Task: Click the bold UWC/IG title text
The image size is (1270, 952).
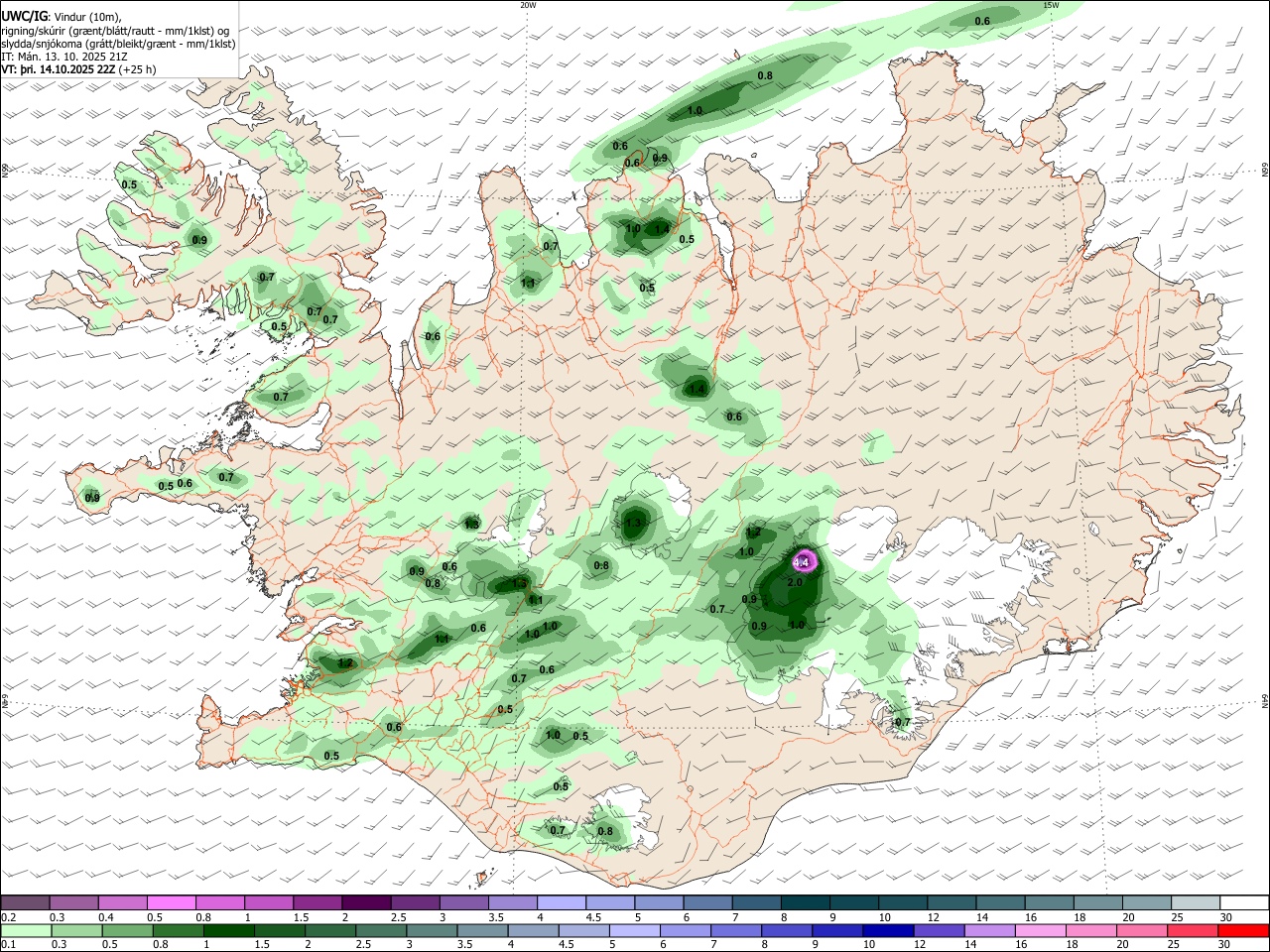Action: click(24, 17)
